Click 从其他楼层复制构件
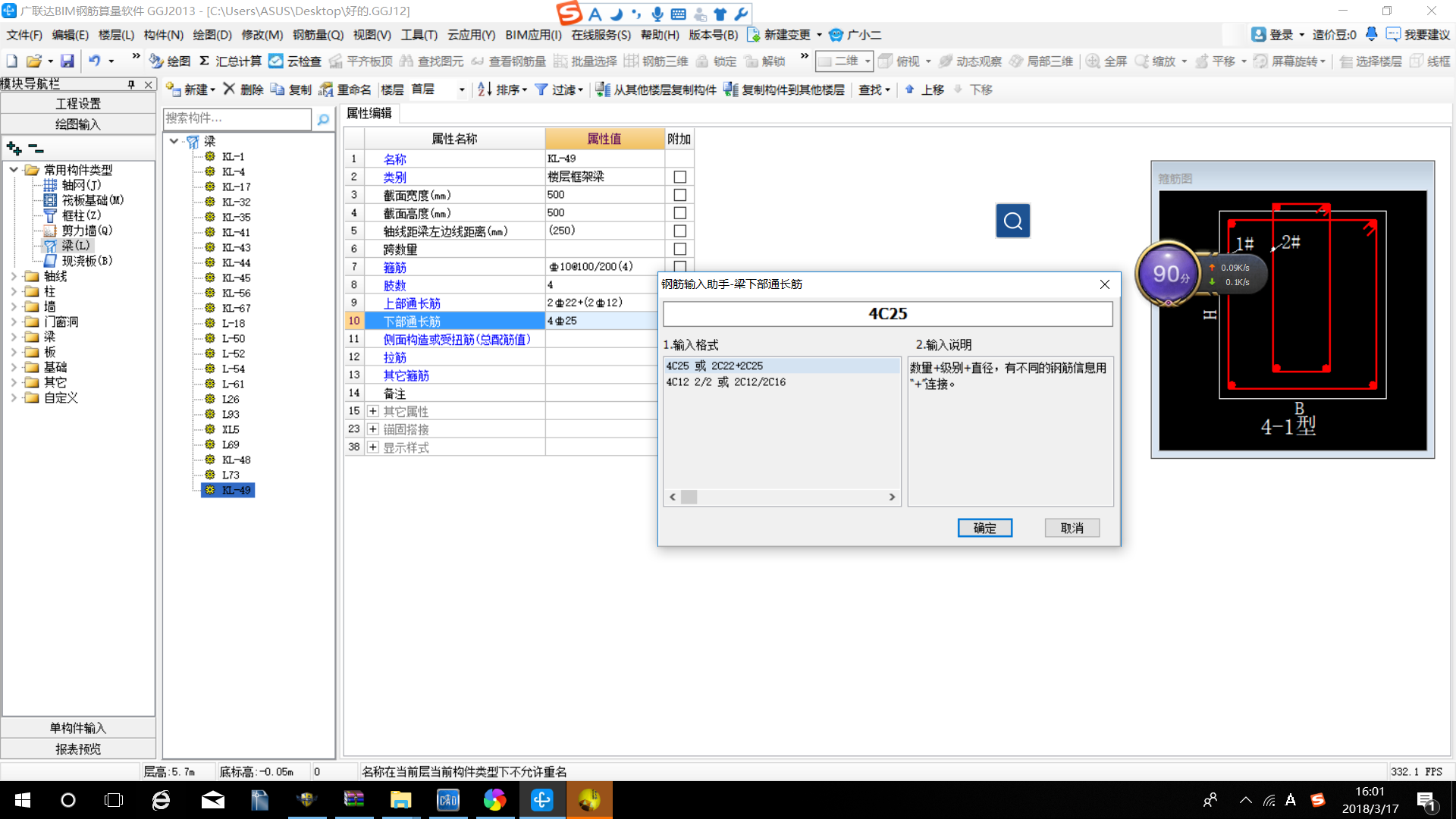The width and height of the screenshot is (1456, 819). [x=656, y=89]
